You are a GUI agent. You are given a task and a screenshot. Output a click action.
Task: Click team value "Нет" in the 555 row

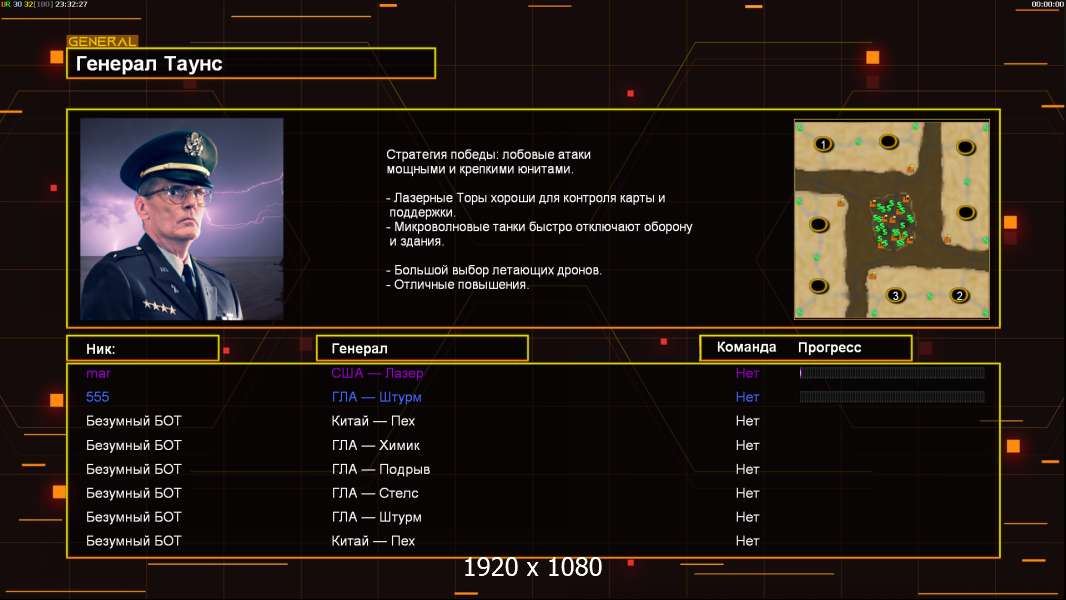point(747,397)
